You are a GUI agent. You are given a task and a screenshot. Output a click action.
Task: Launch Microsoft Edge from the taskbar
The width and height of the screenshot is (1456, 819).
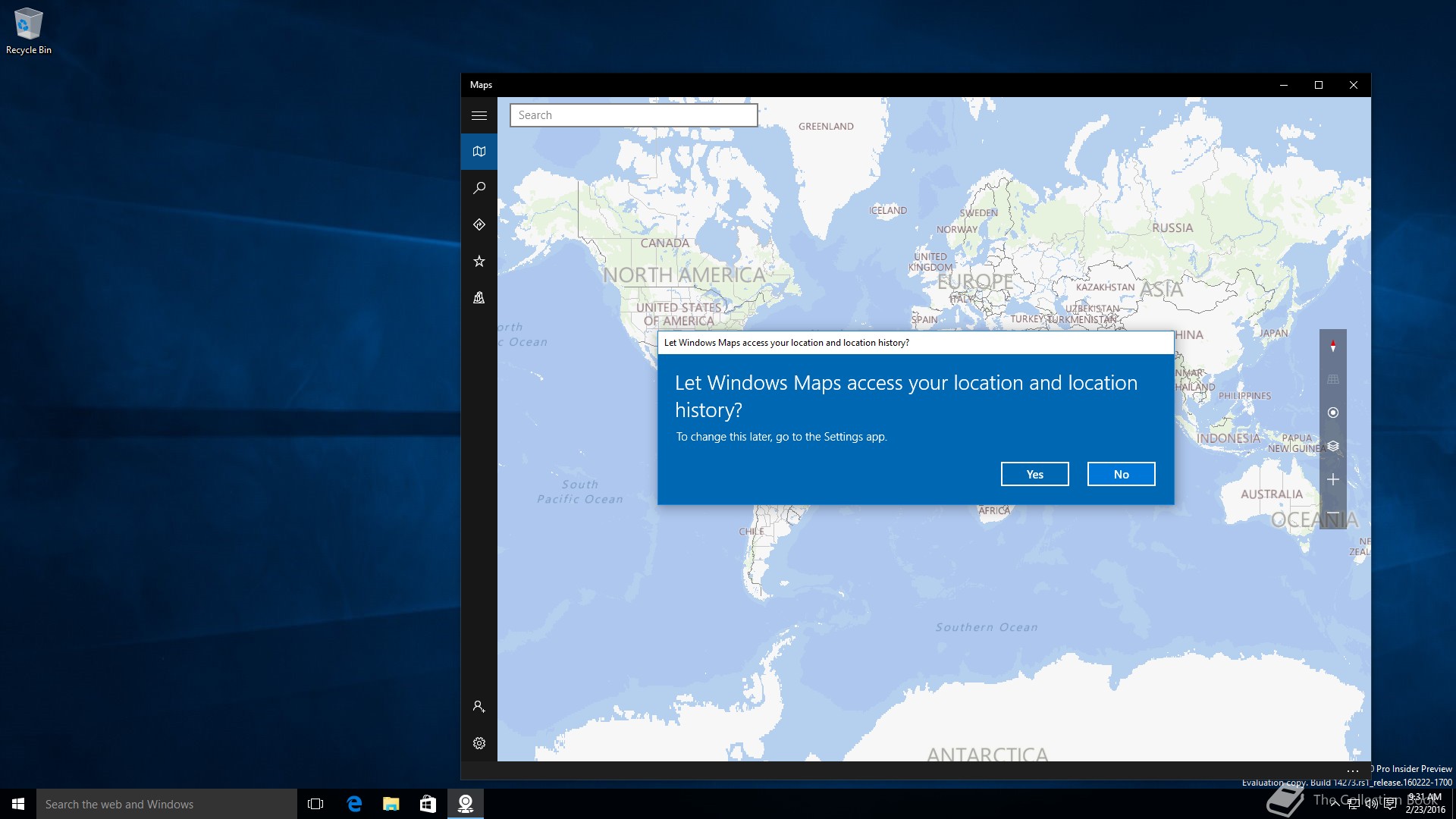click(x=353, y=804)
